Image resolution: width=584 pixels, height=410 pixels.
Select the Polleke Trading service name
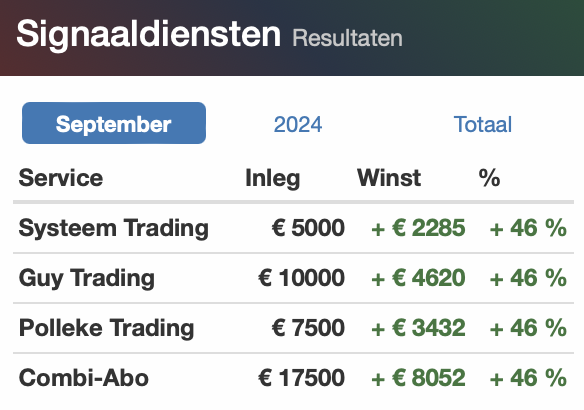pyautogui.click(x=107, y=328)
